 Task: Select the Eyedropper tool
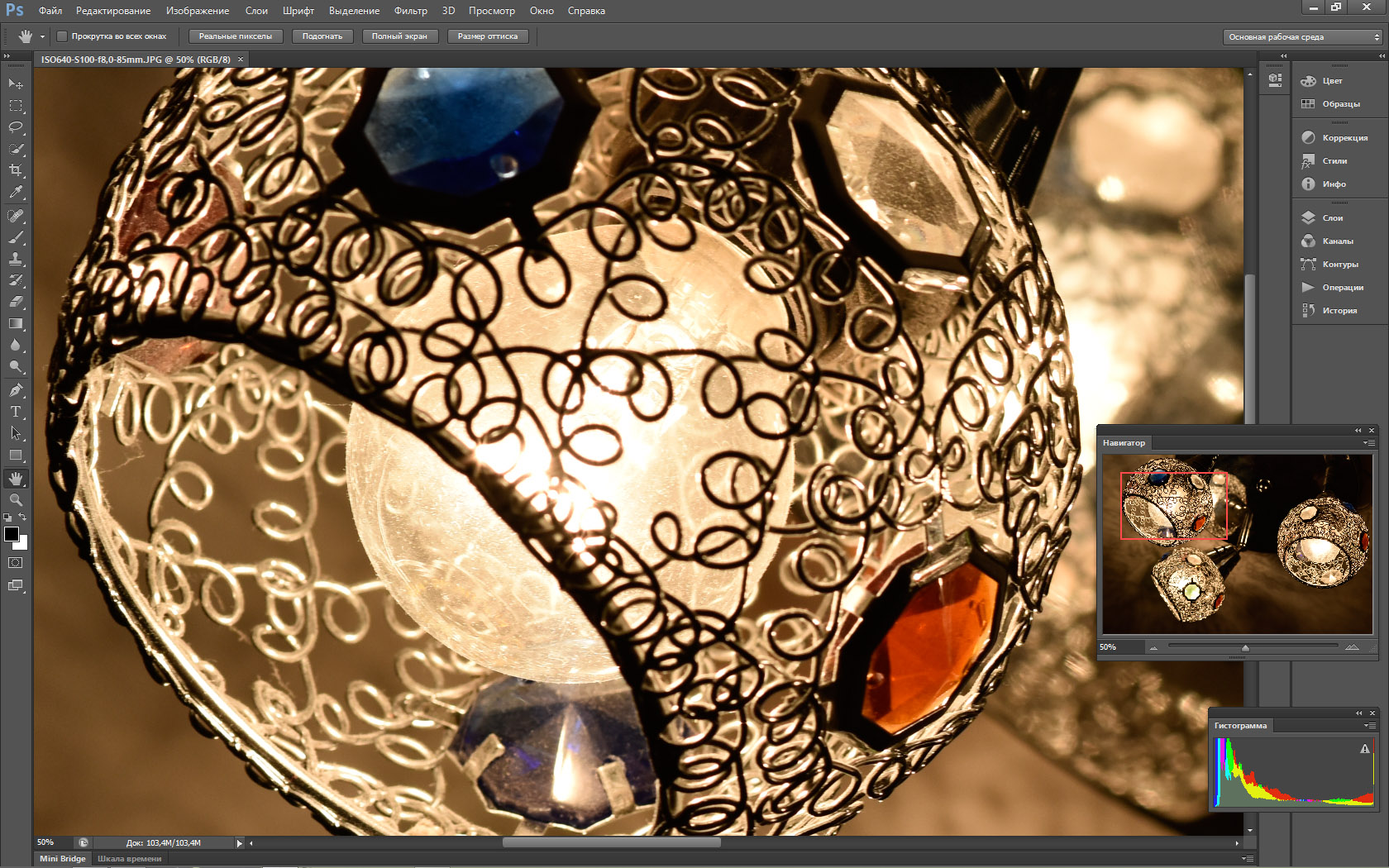(x=16, y=192)
